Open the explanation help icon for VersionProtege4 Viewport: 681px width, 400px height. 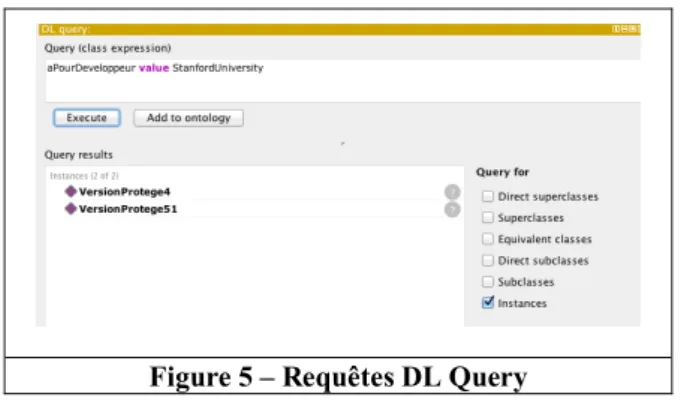(452, 192)
